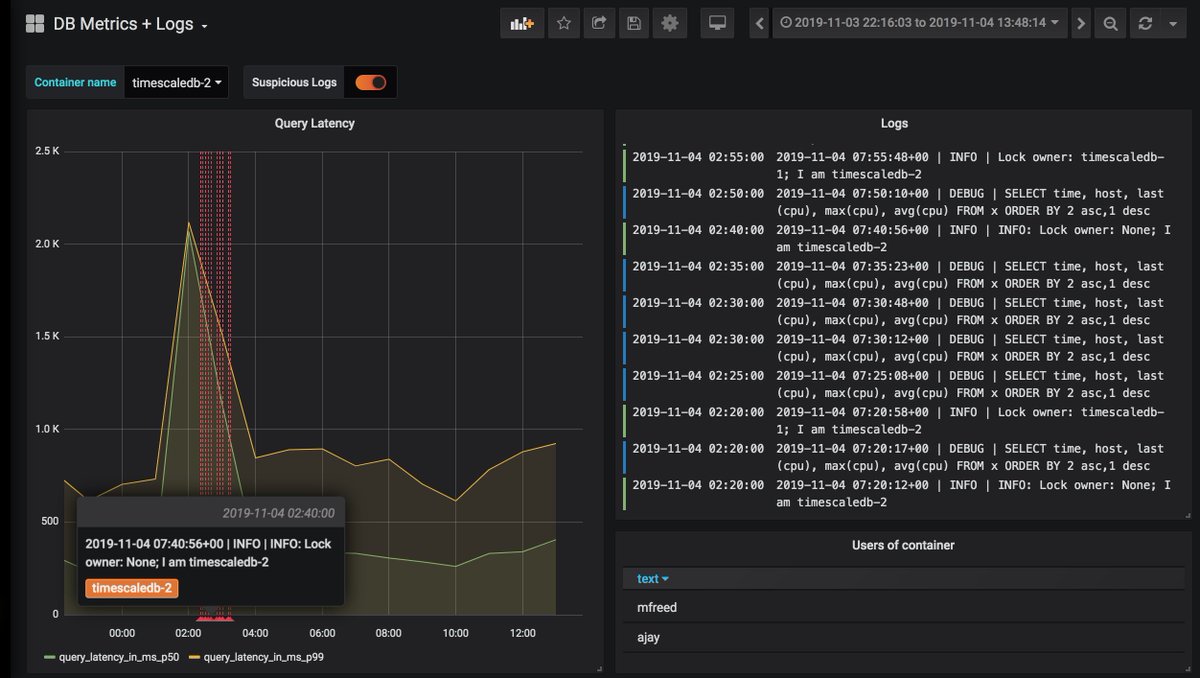Image resolution: width=1200 pixels, height=678 pixels.
Task: Click the 04:00 x-axis label
Action: 255,633
